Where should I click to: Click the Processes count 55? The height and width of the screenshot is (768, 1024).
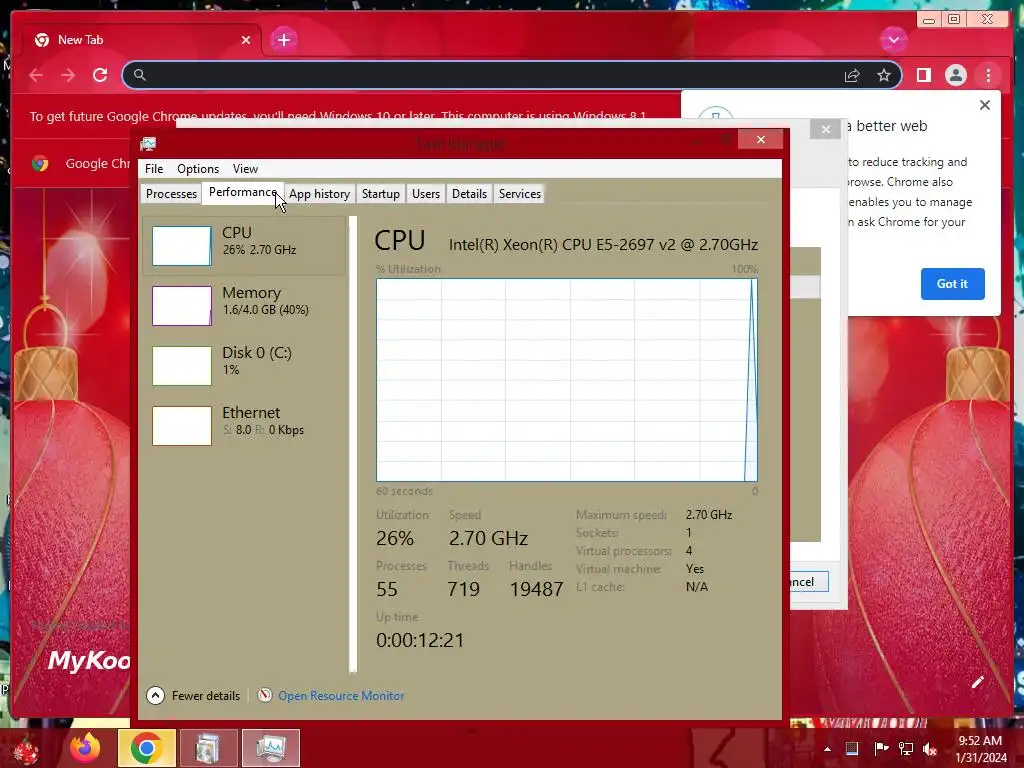click(x=387, y=589)
